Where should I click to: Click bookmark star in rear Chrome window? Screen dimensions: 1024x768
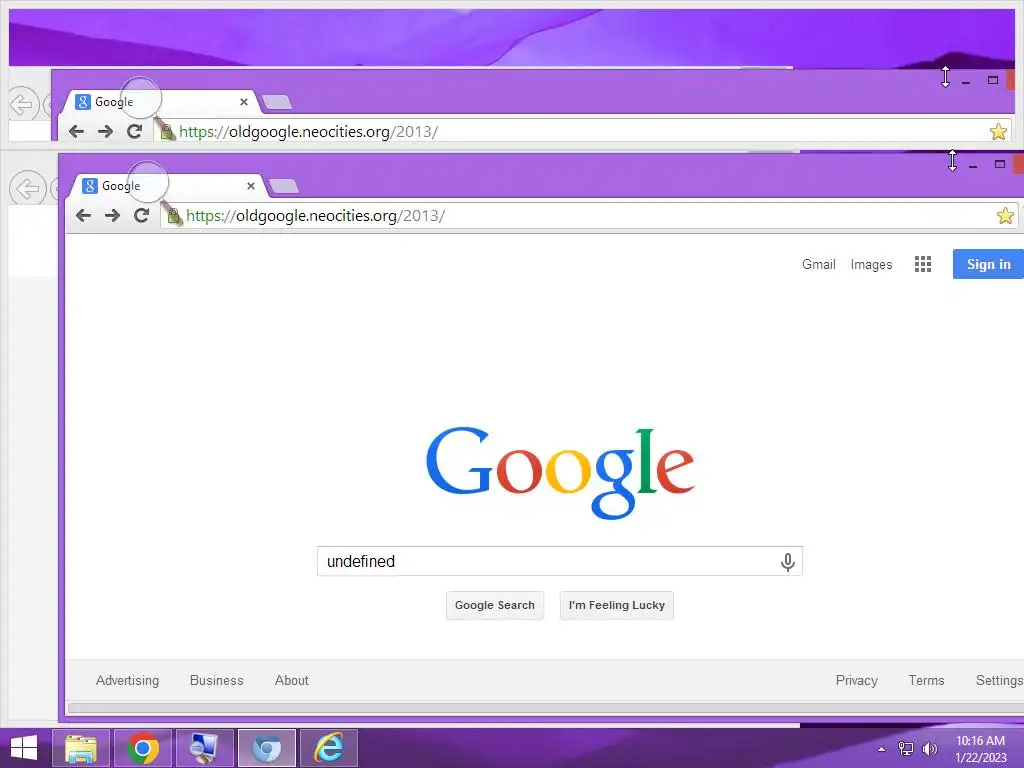click(998, 131)
